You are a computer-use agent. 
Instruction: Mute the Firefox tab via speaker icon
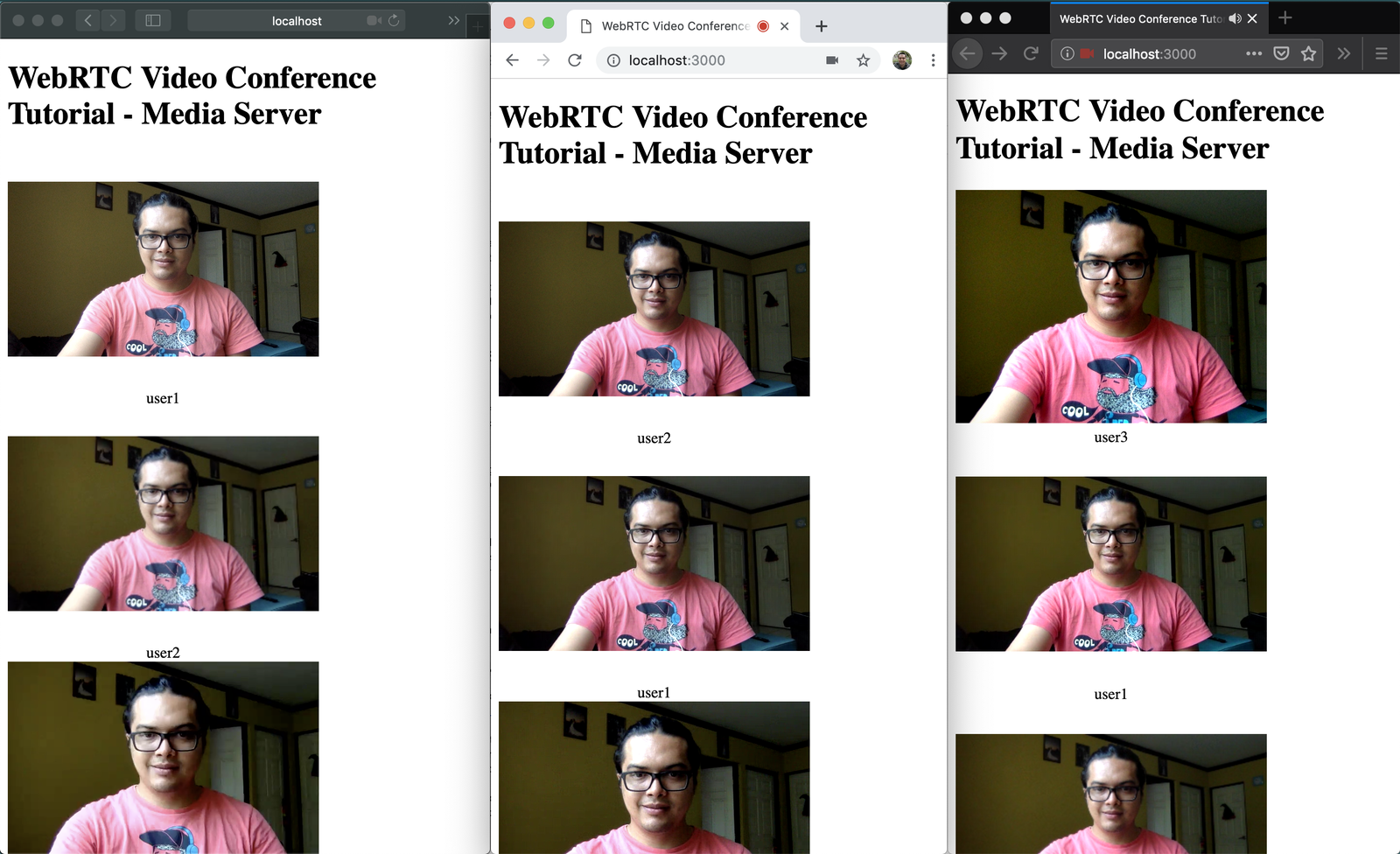coord(1235,18)
